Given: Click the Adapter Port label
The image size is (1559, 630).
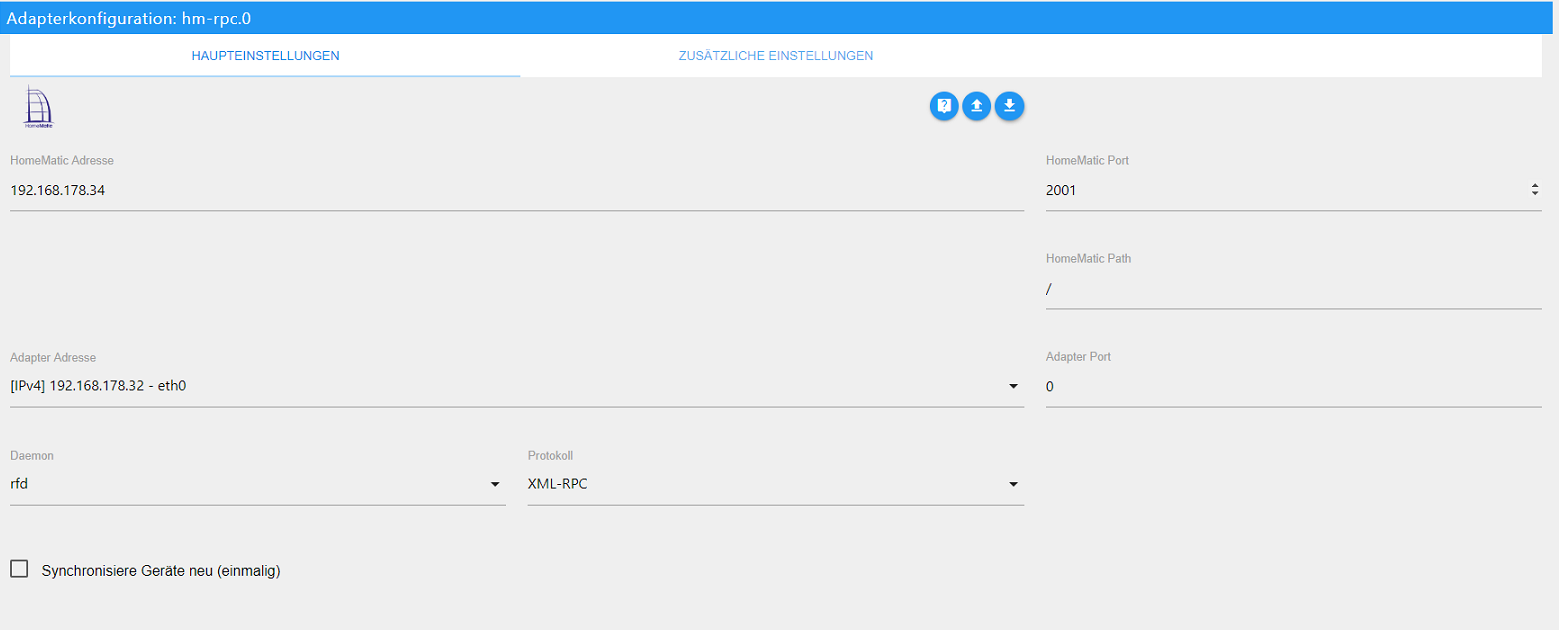Looking at the screenshot, I should [x=1079, y=357].
